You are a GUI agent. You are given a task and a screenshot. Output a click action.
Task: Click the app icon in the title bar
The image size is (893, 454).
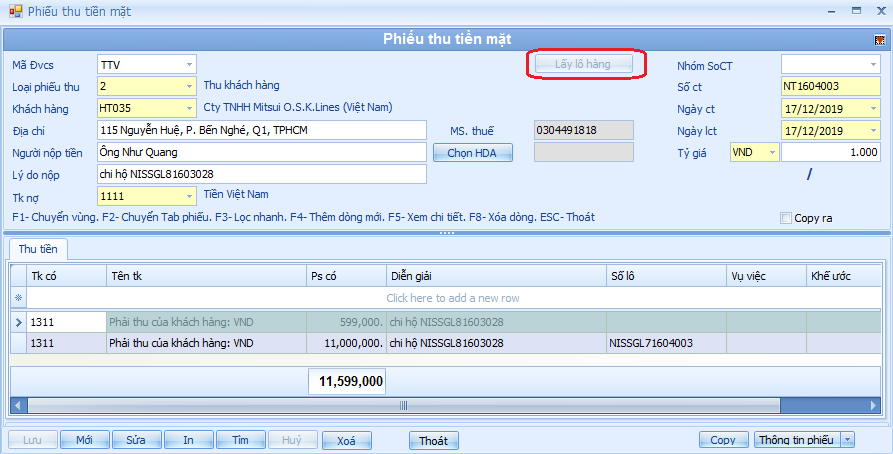click(14, 12)
